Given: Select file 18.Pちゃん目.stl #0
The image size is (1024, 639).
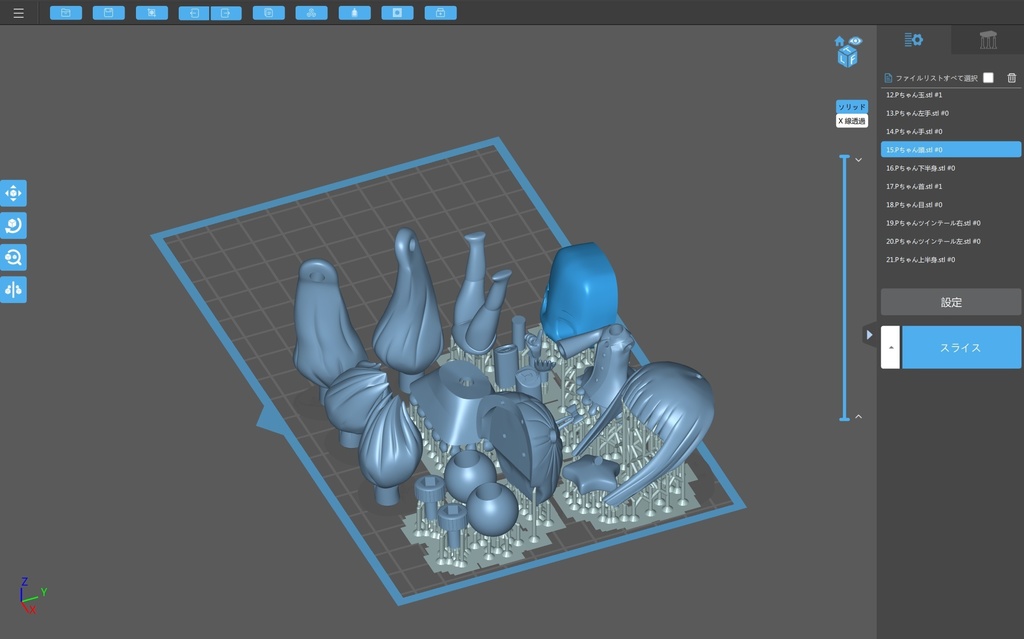Looking at the screenshot, I should click(951, 205).
